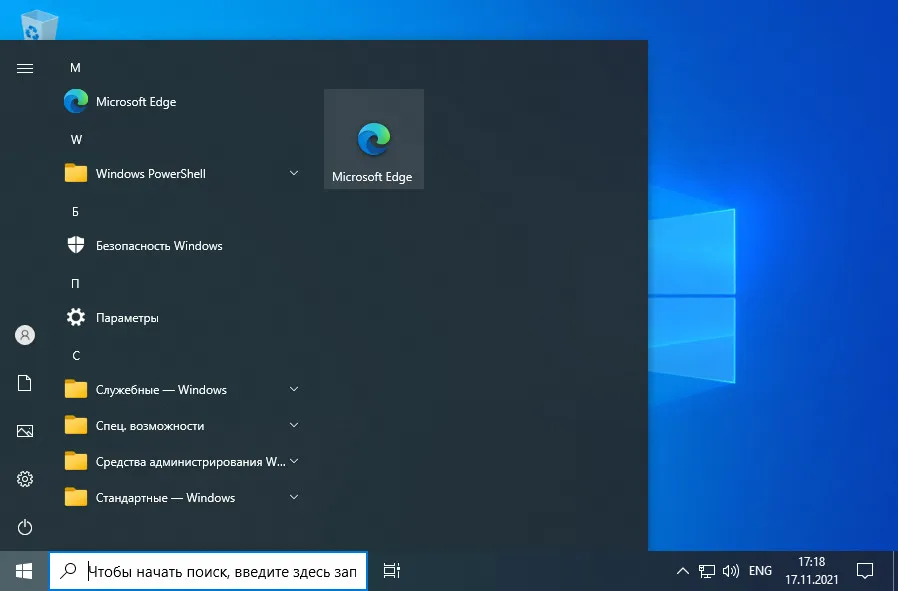
Task: Select the Б letter group header
Action: (75, 212)
